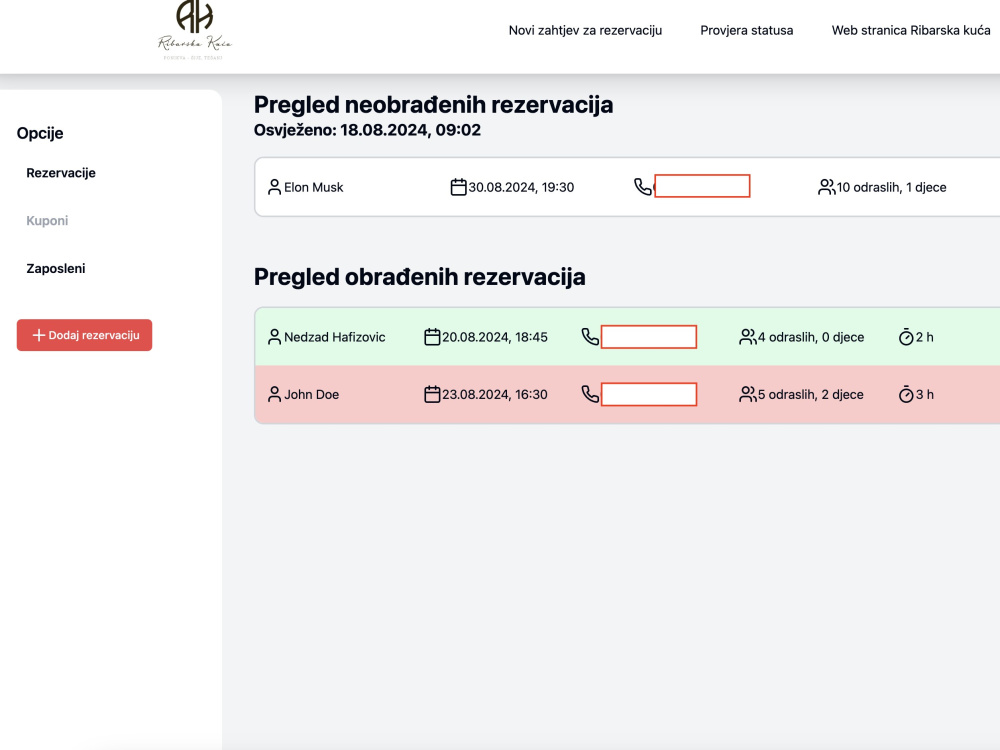This screenshot has width=1000, height=750.
Task: Click the calendar icon beside 23.08.2024, 16:30
Action: click(432, 394)
